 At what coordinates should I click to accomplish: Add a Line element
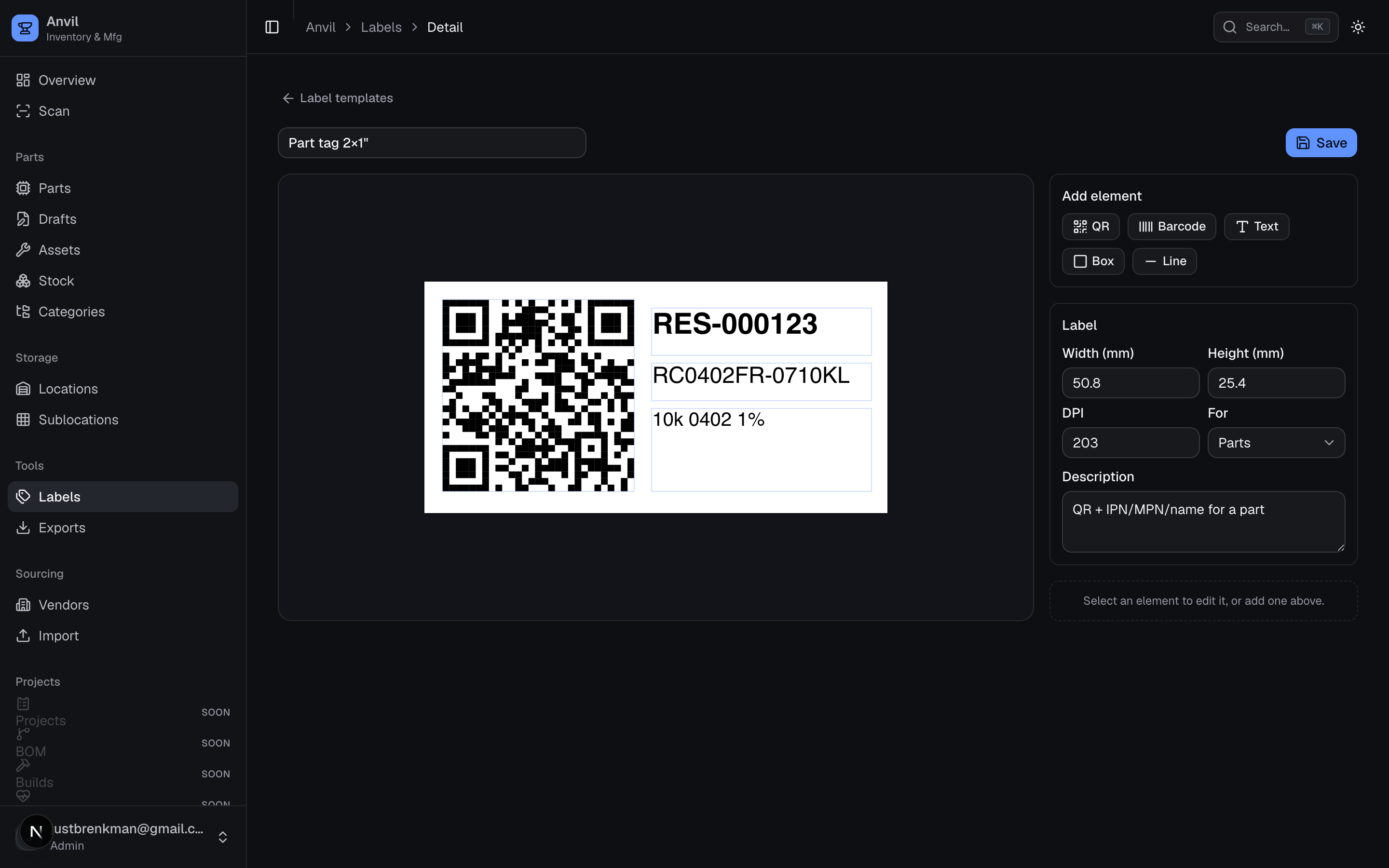tap(1165, 261)
